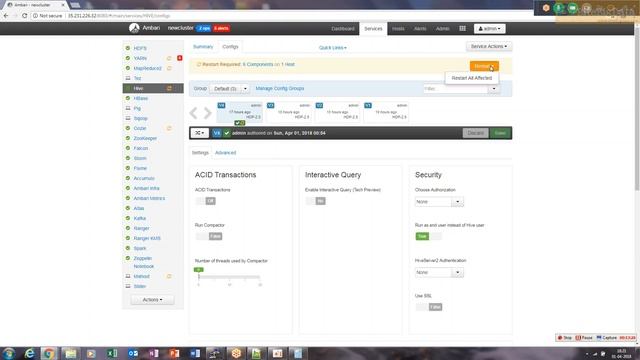Open the compare versions shuffle dropdown
The image size is (640, 360).
[200, 133]
